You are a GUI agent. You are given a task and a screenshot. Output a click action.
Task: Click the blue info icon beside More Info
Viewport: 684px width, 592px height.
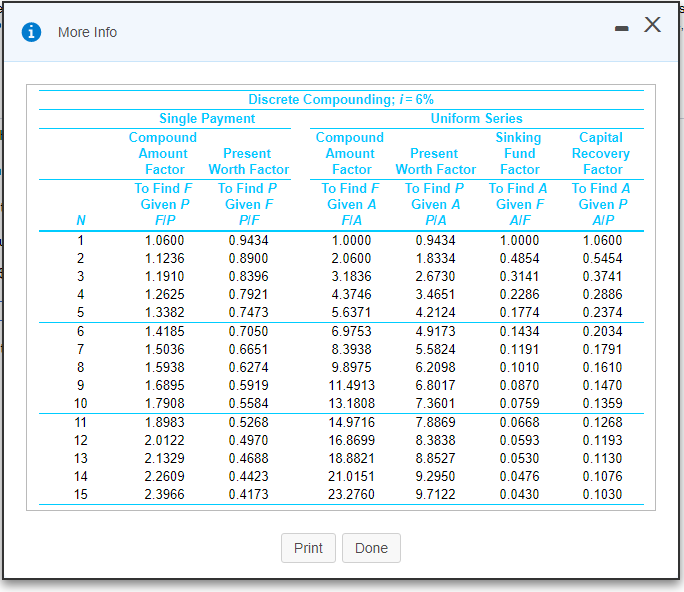click(31, 32)
